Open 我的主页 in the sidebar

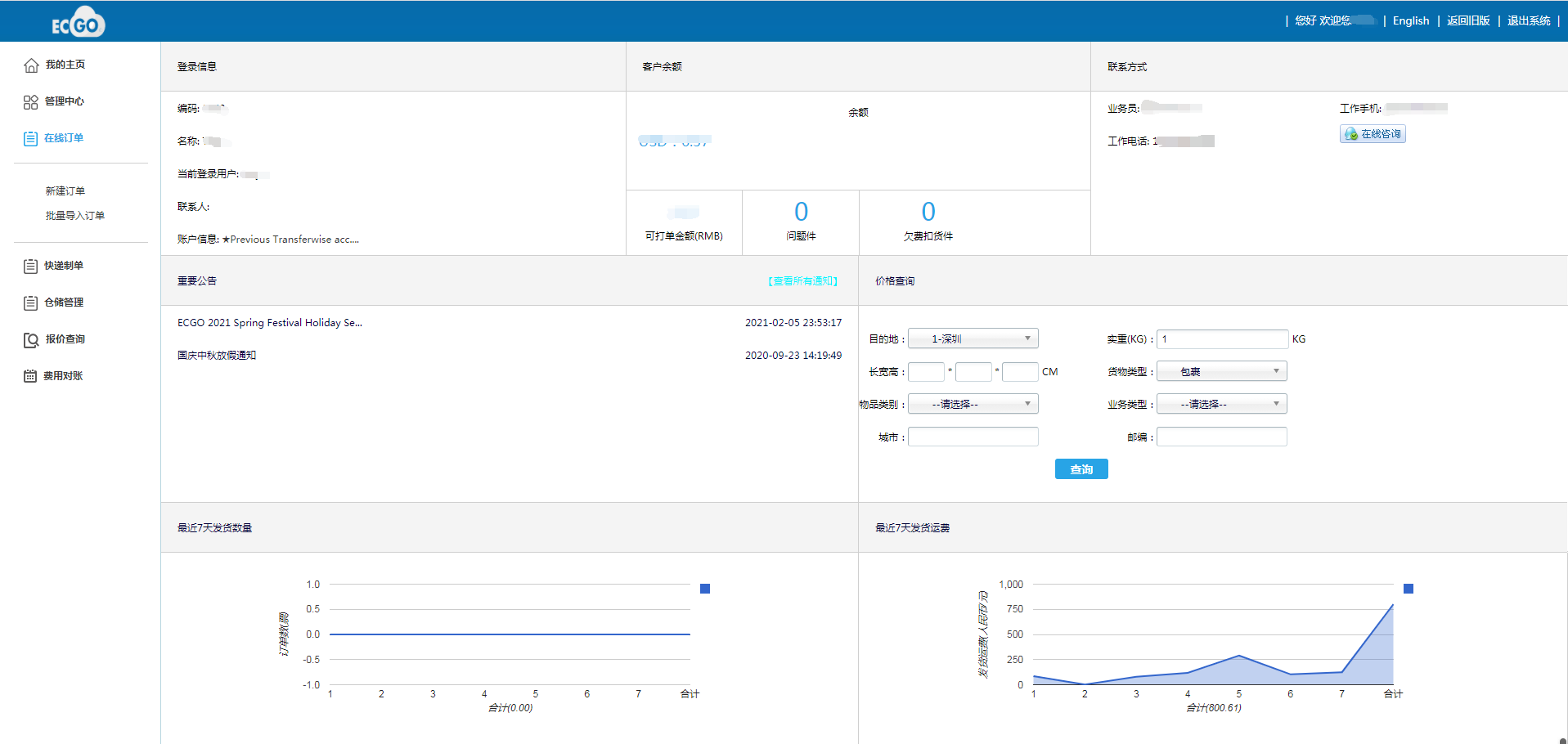65,65
